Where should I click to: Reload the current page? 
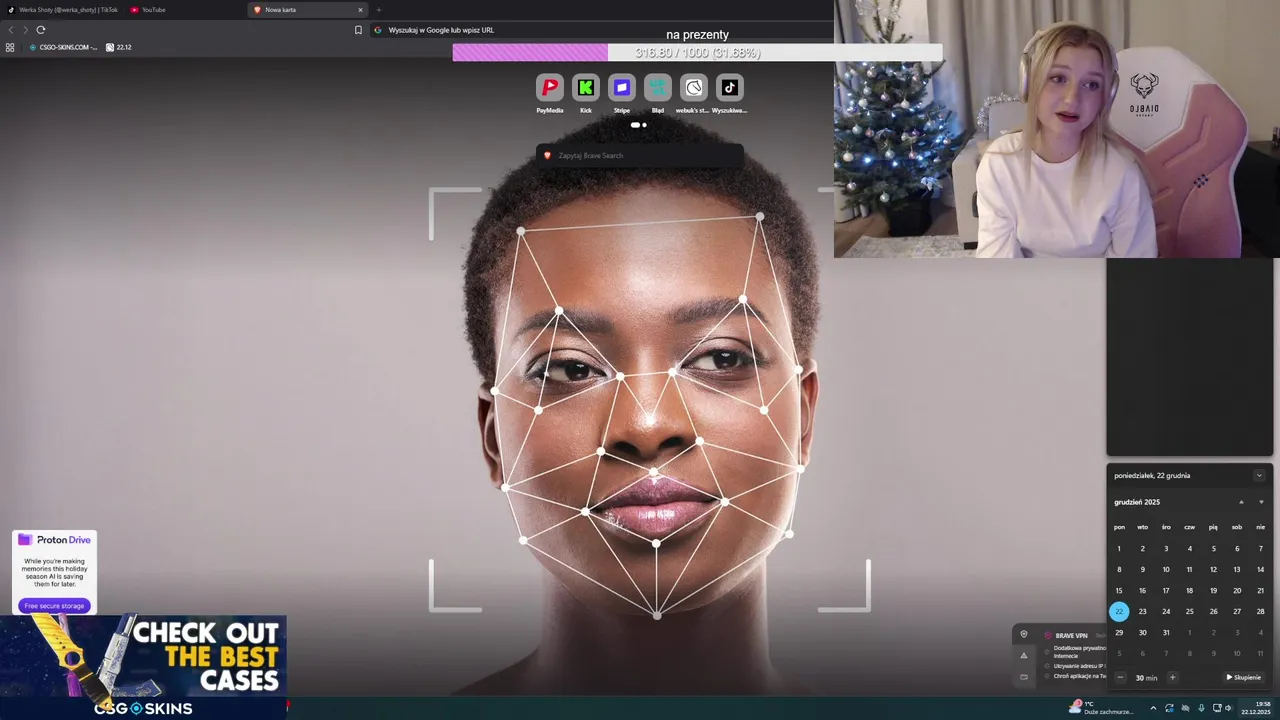(41, 30)
